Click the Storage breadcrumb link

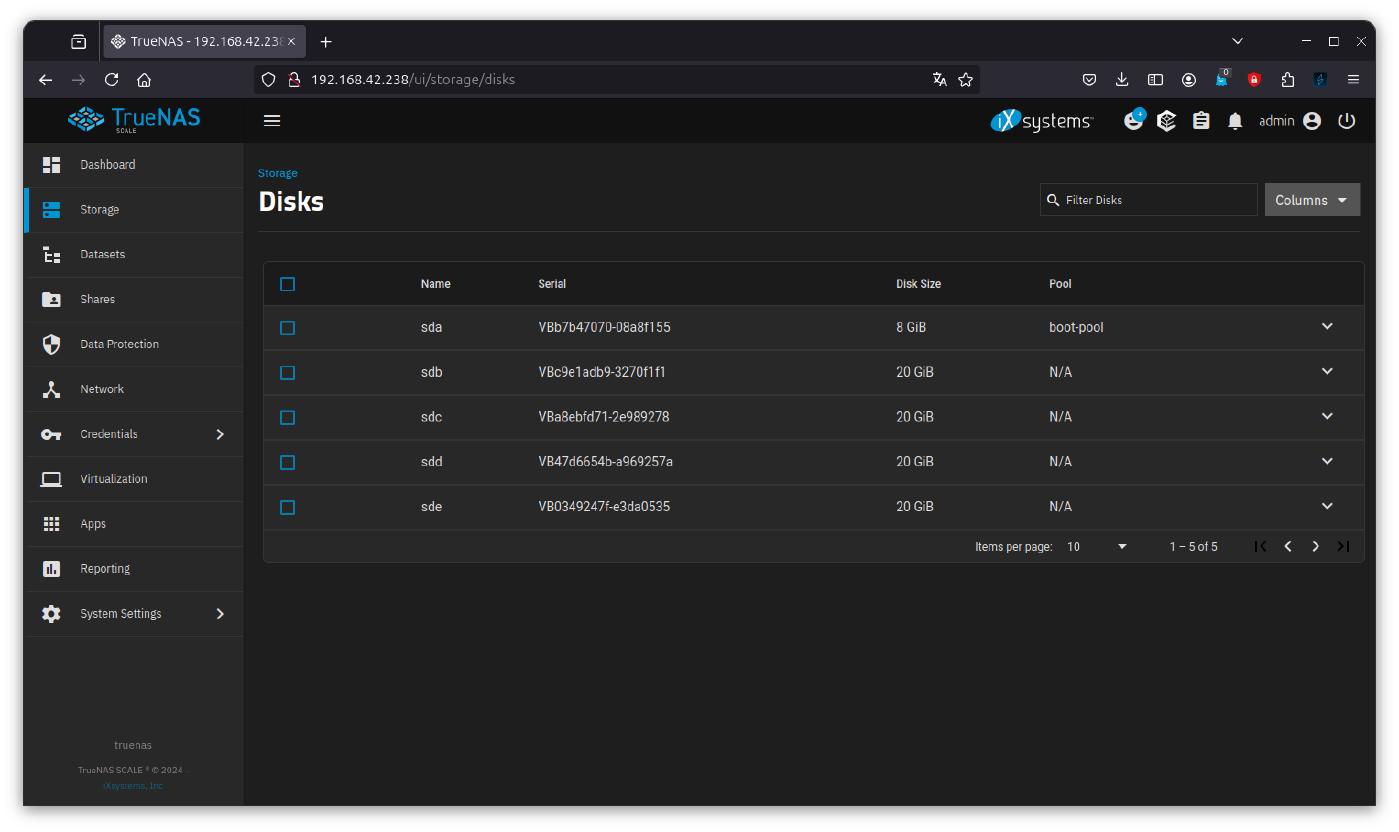[x=278, y=173]
